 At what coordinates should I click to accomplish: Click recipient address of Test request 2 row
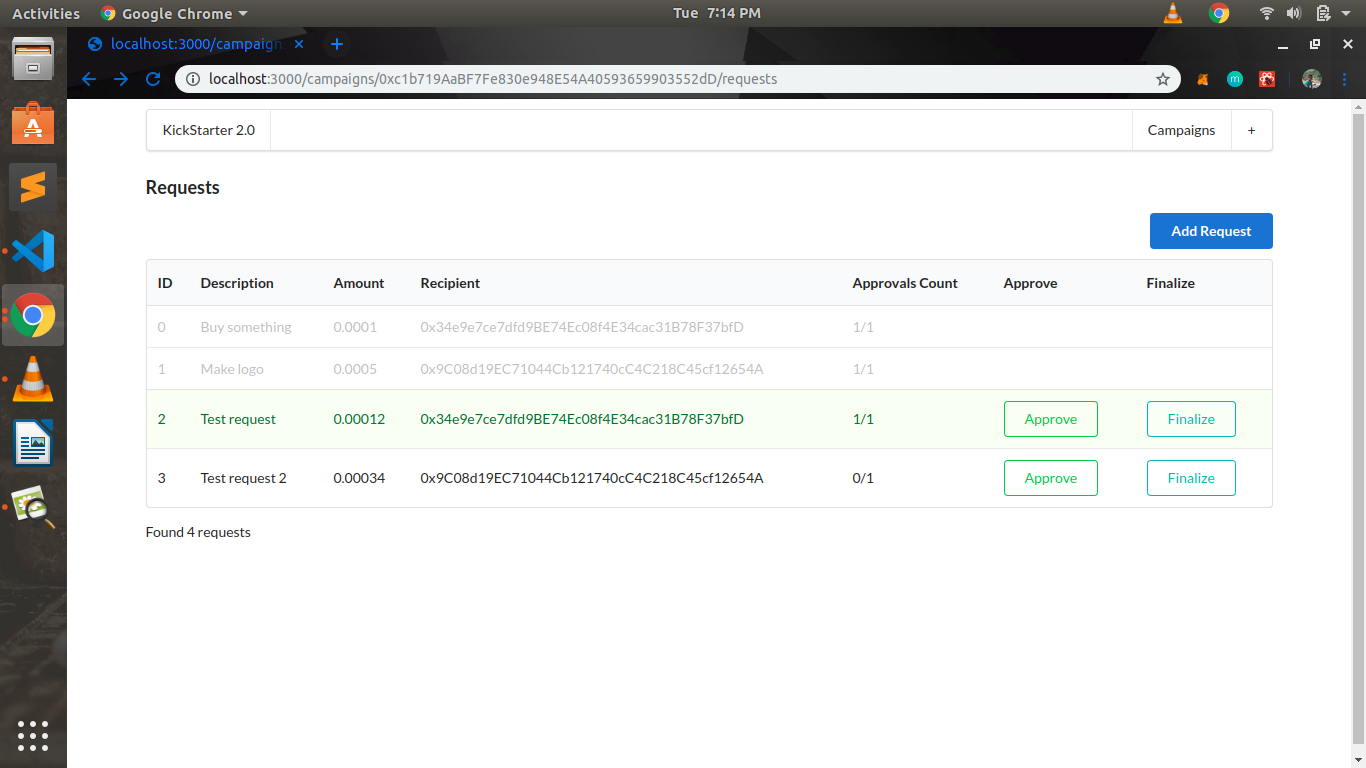point(592,478)
